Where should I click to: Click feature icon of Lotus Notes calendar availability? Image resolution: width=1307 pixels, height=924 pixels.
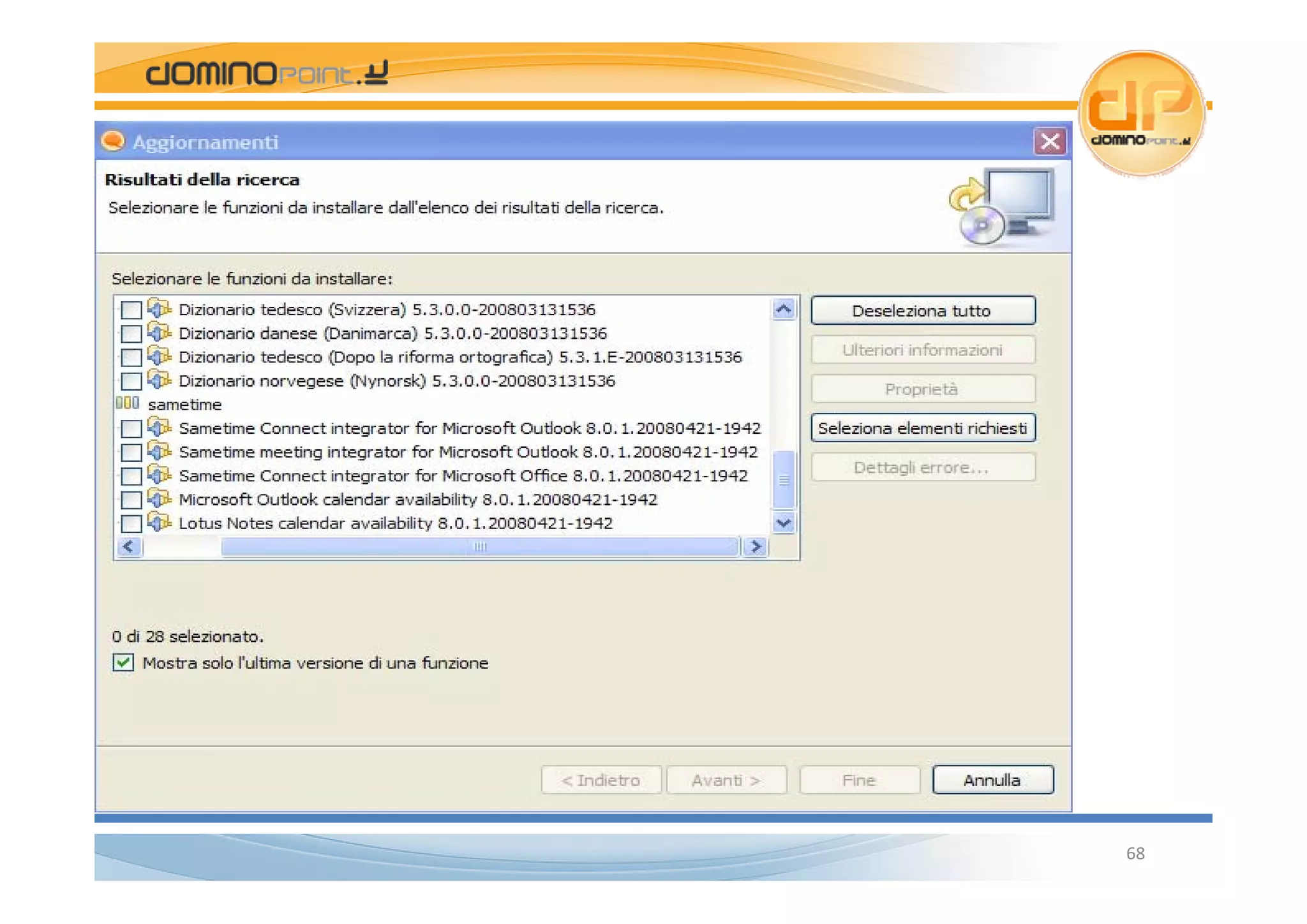[x=160, y=521]
